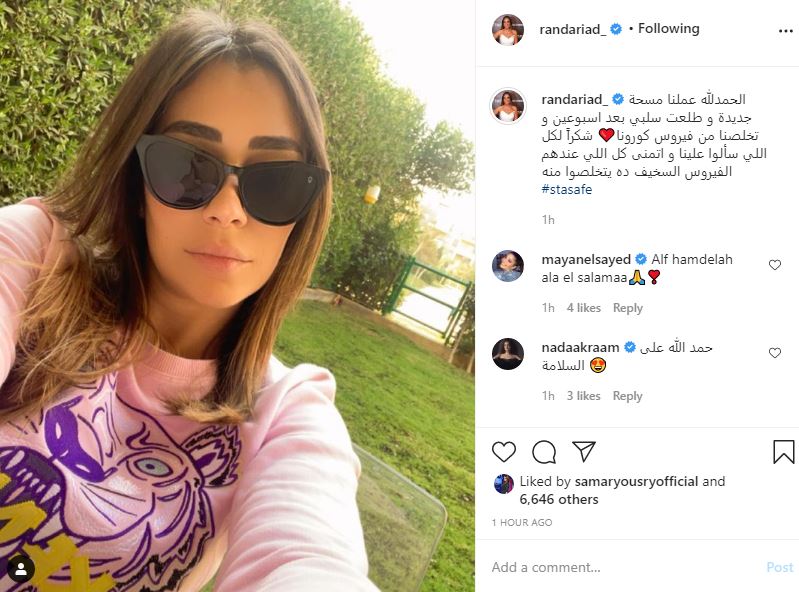This screenshot has height=592, width=799.
Task: Save the post with the bookmark icon
Action: point(783,451)
